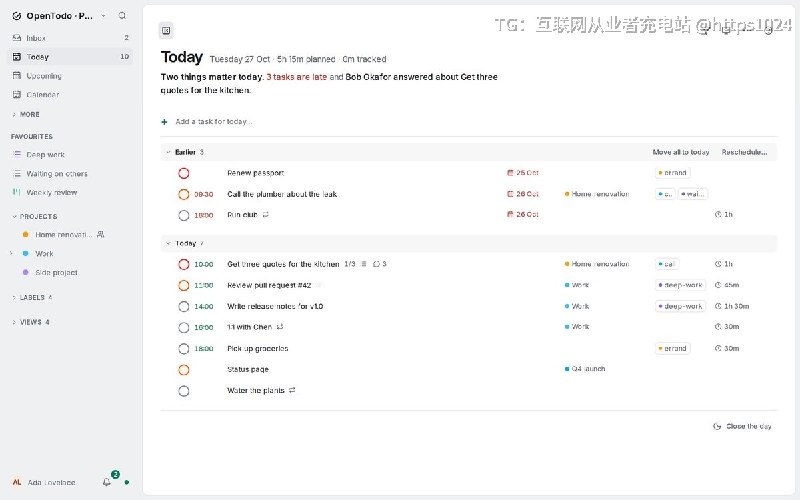The image size is (800, 500).
Task: Click the 25 Oct due date on Renew passport
Action: click(x=523, y=172)
